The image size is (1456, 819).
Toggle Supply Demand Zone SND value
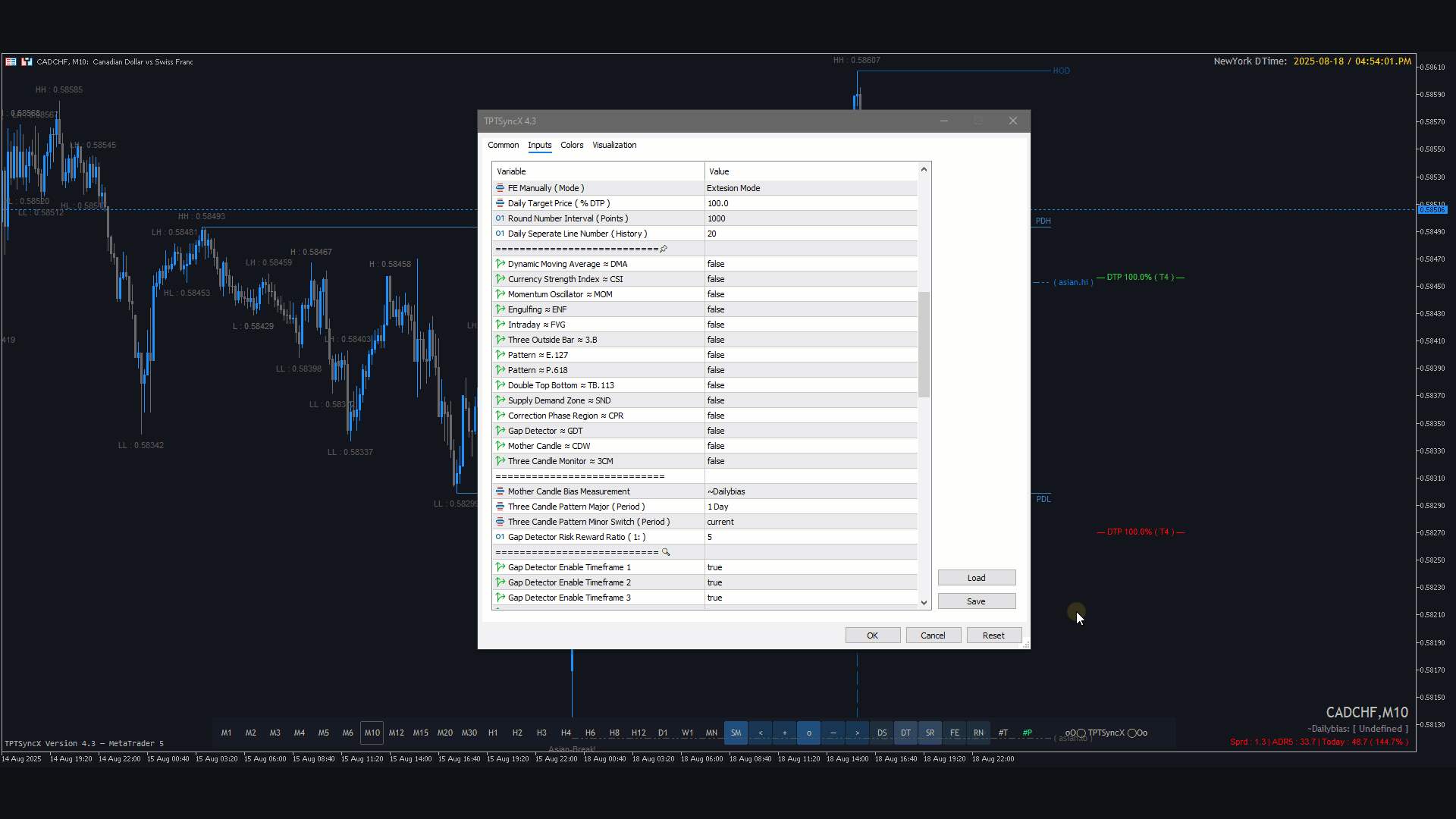[x=811, y=400]
